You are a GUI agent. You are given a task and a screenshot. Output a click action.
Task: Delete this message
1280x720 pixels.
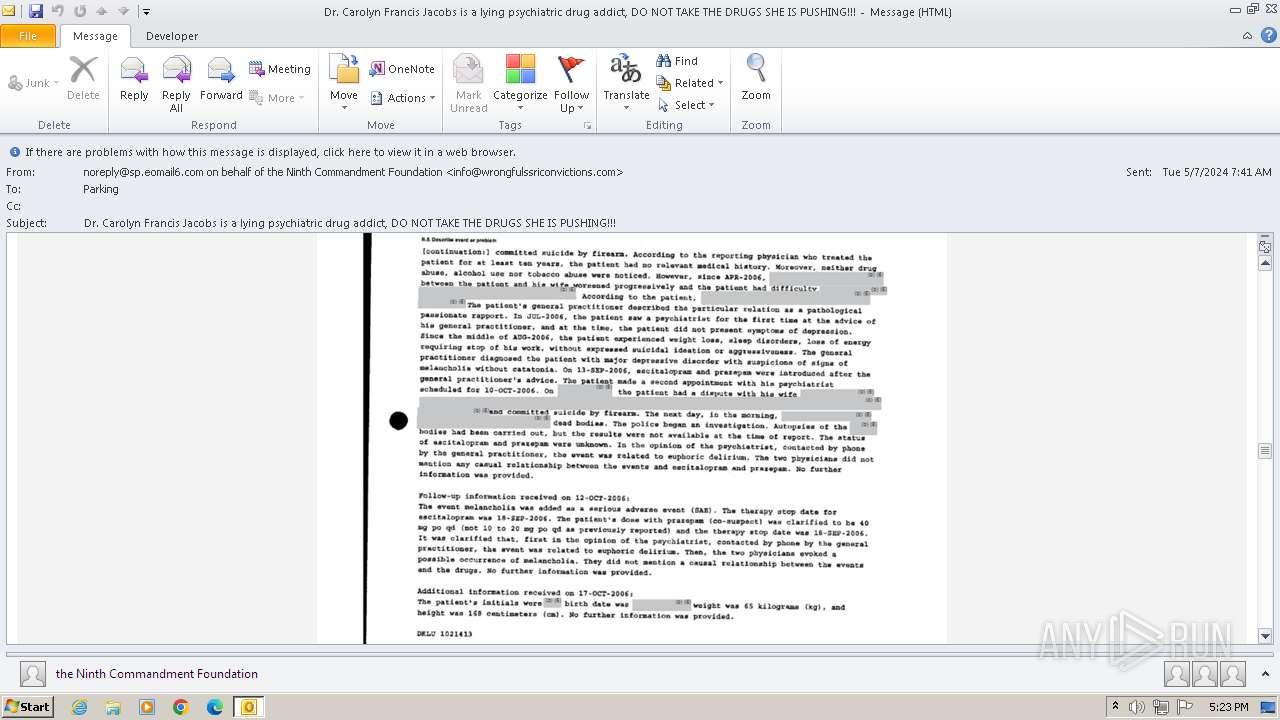[83, 79]
